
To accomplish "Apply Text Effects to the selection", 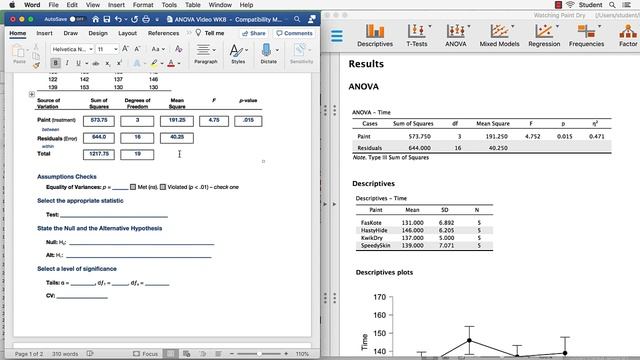I will [137, 63].
